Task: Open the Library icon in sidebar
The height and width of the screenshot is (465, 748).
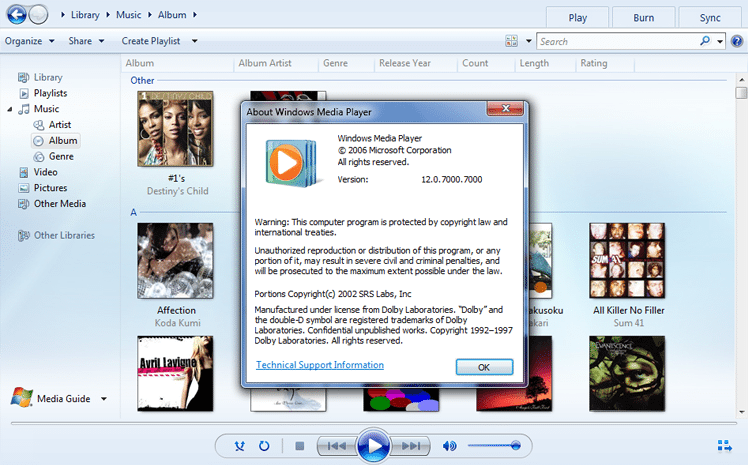Action: [23, 77]
